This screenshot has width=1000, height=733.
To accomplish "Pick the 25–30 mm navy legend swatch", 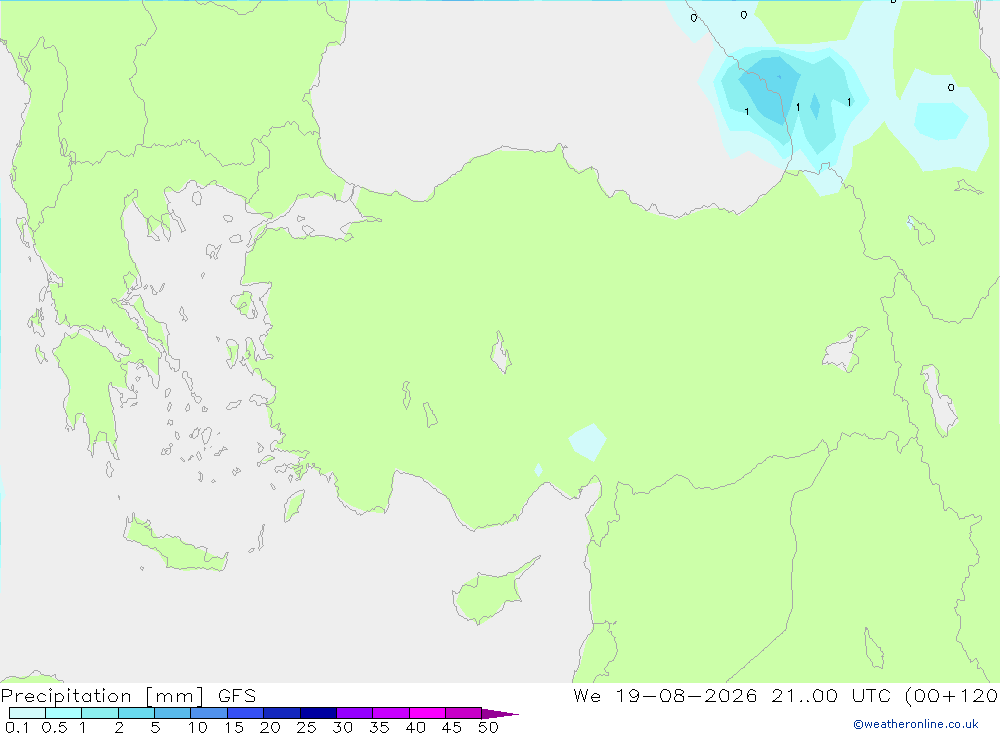I will click(x=318, y=713).
